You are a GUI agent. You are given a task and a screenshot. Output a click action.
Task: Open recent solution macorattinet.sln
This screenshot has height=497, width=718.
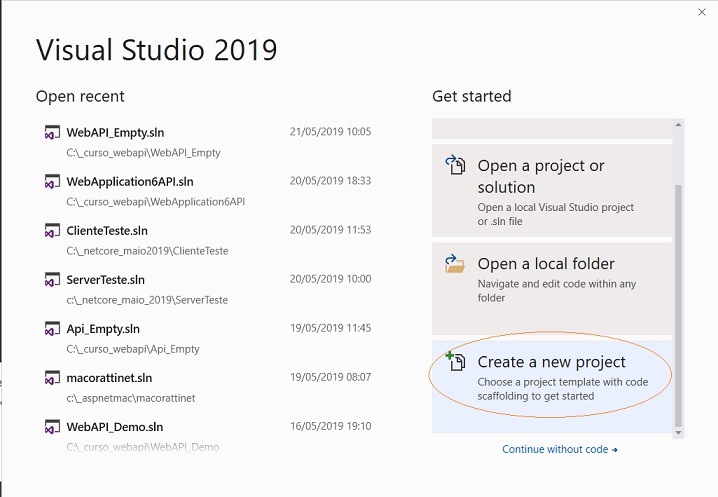(x=208, y=387)
